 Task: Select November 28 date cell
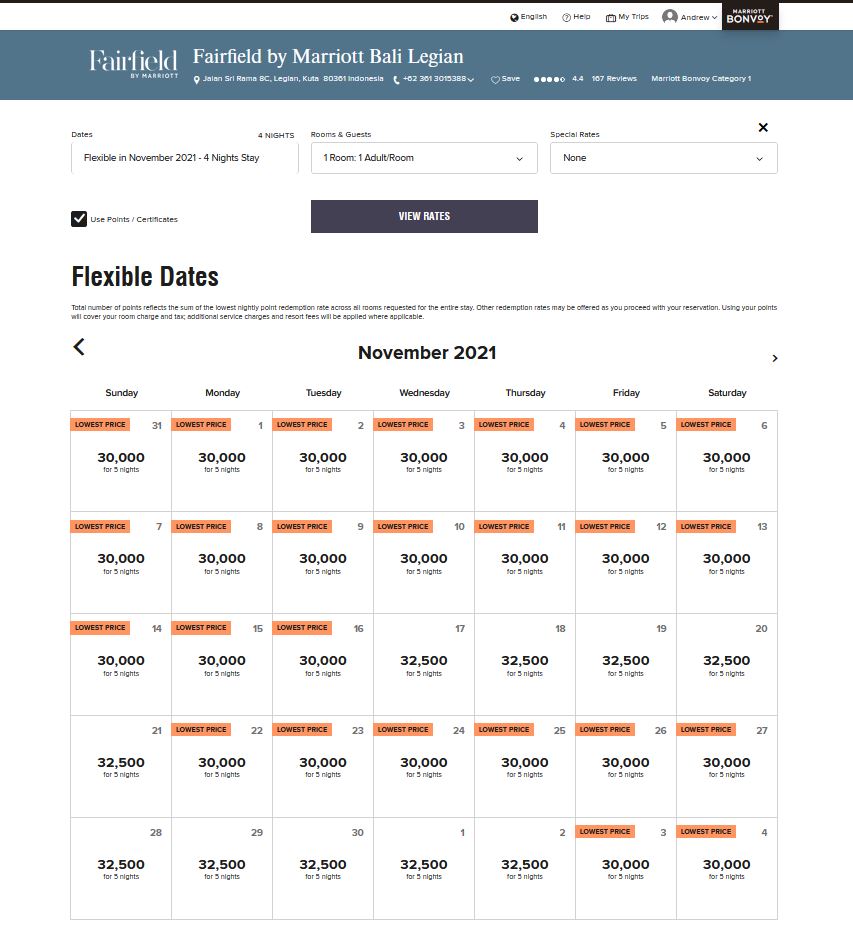click(121, 869)
